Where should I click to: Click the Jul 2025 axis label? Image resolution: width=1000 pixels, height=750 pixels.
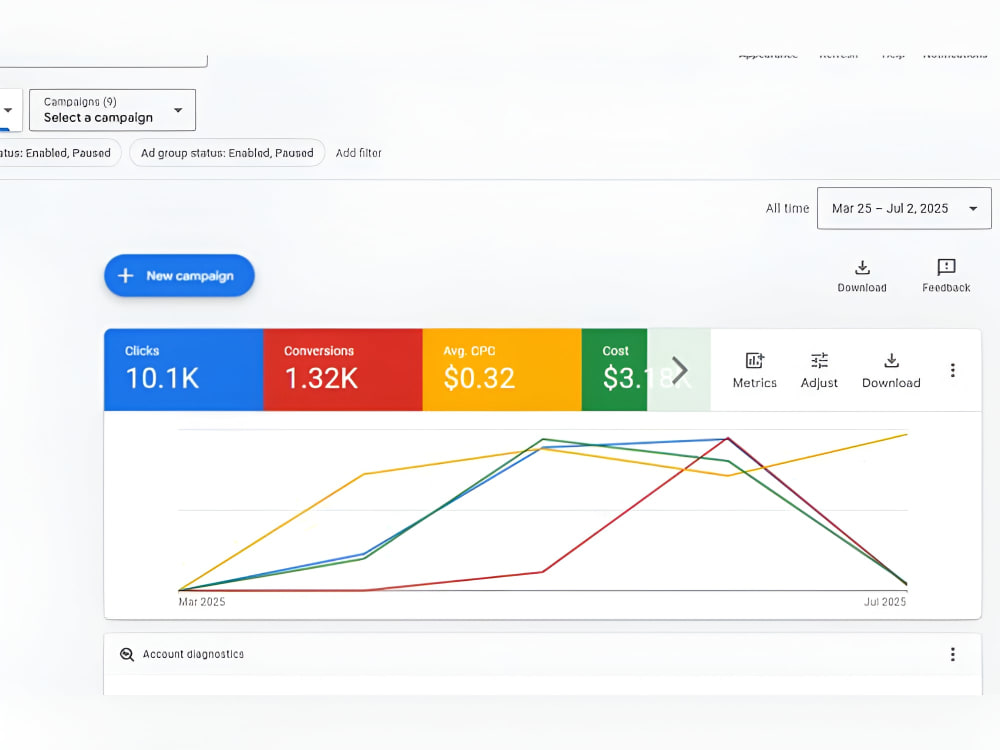[x=885, y=602]
